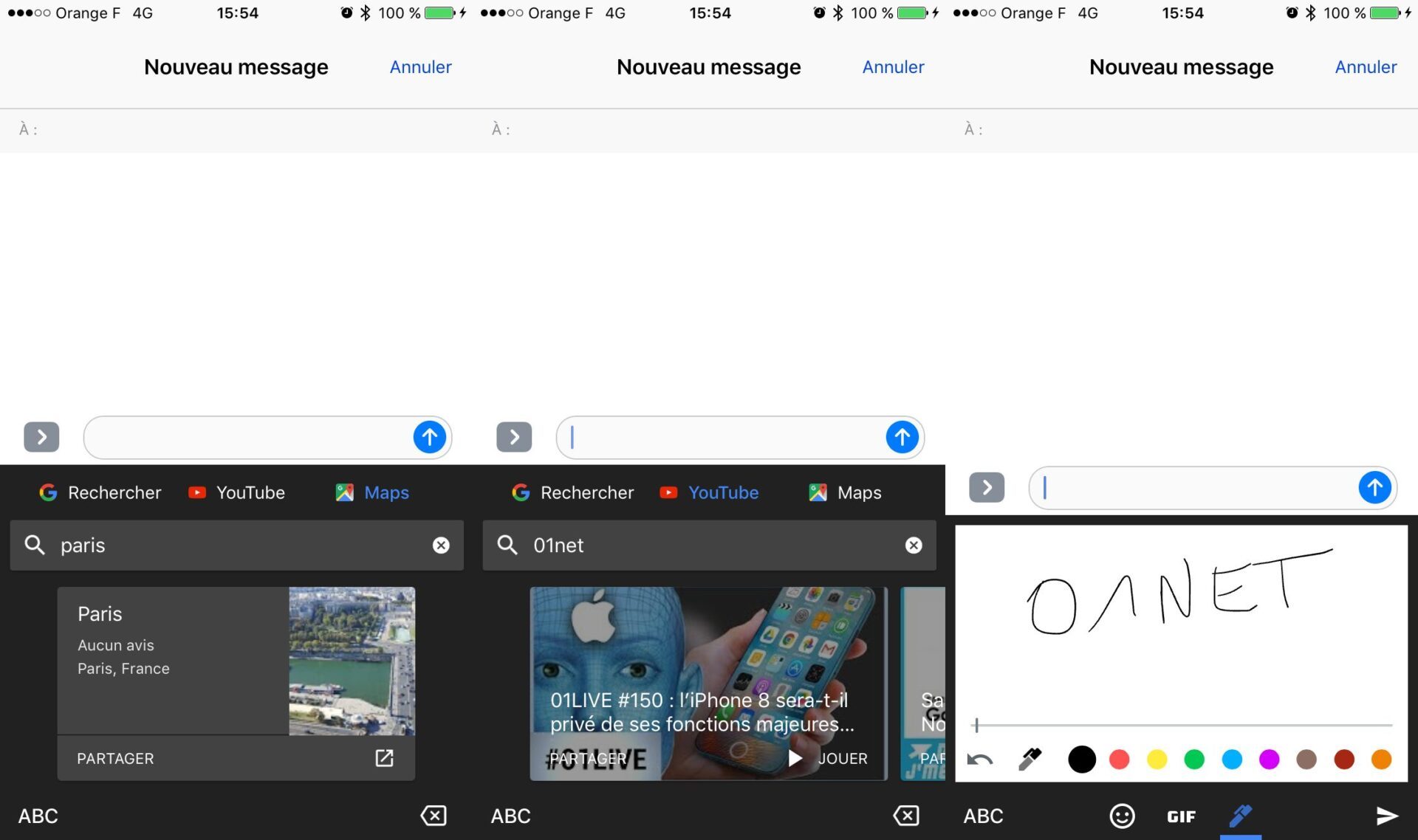Undo the last drawing stroke

980,759
